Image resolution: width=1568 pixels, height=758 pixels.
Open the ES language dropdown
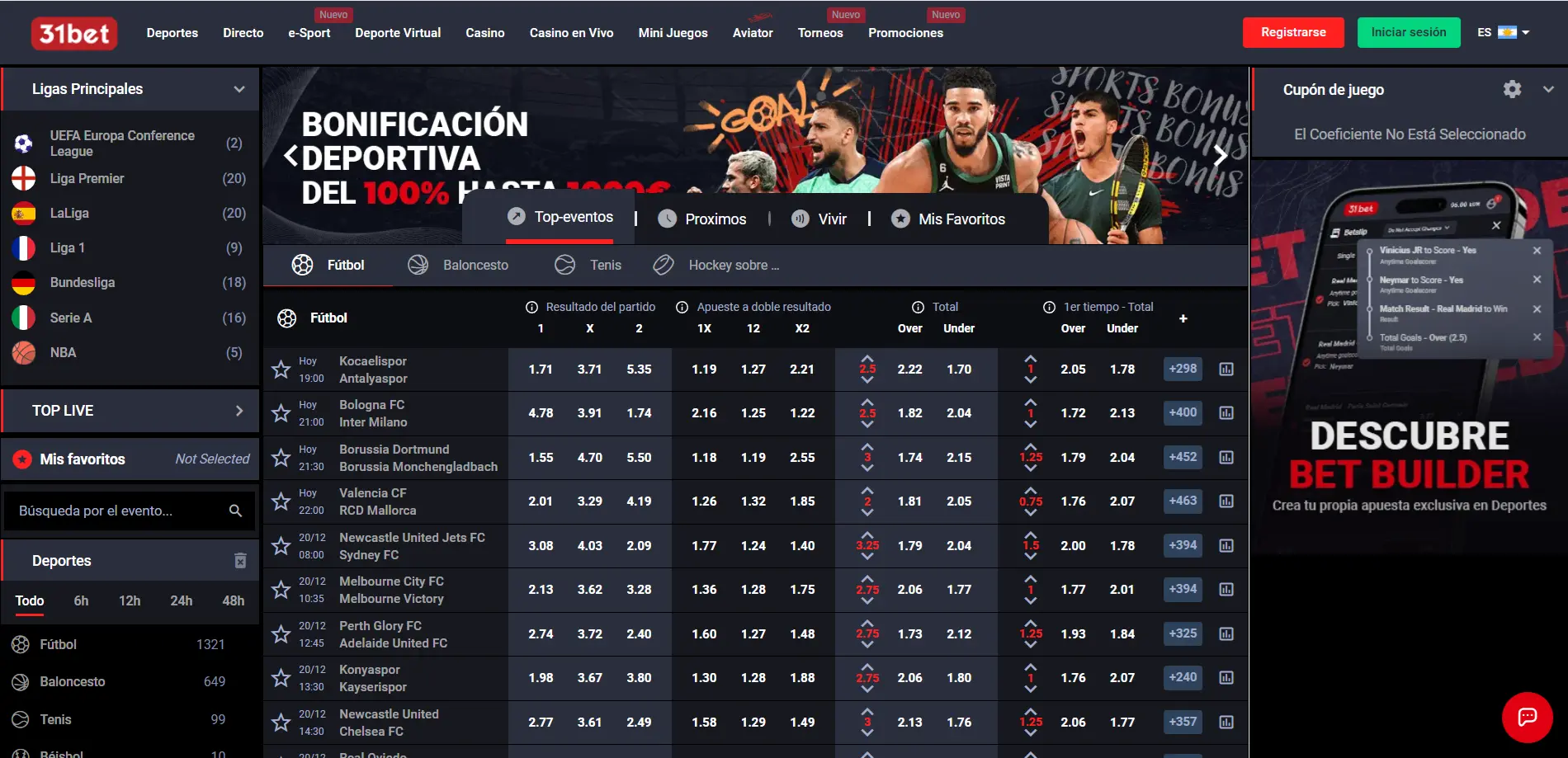tap(1503, 32)
